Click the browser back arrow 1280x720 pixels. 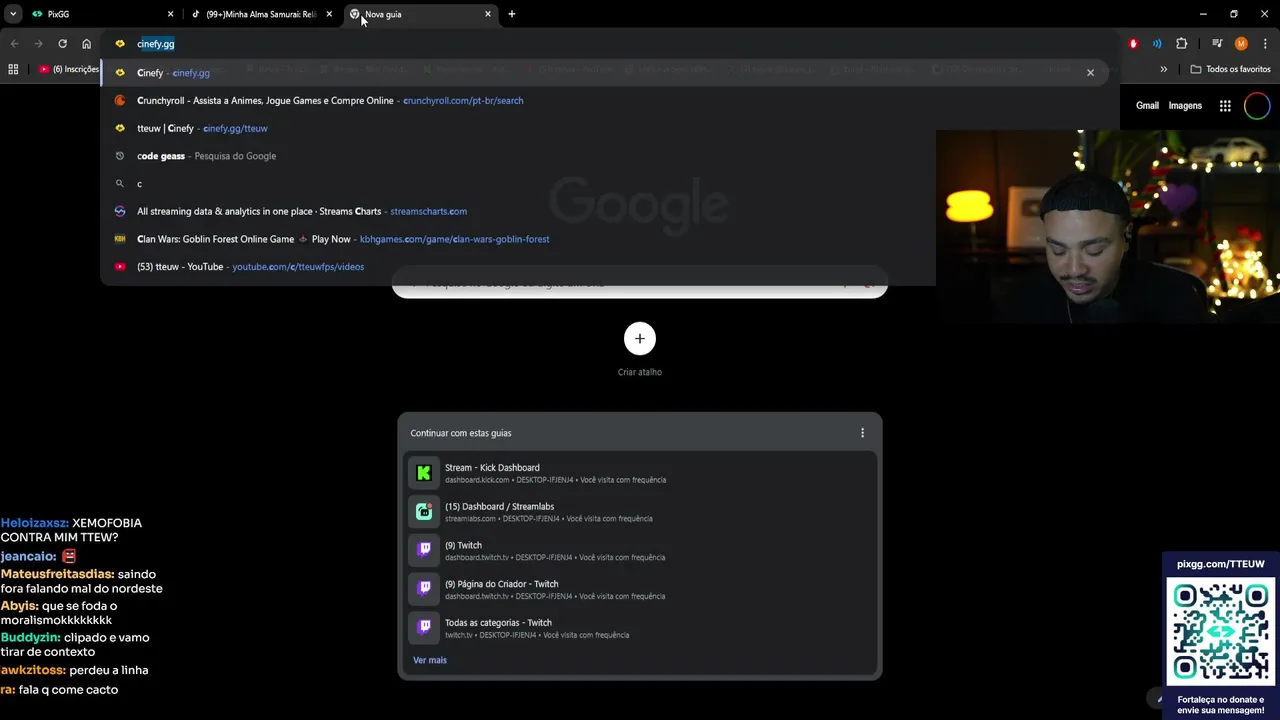pyautogui.click(x=14, y=44)
